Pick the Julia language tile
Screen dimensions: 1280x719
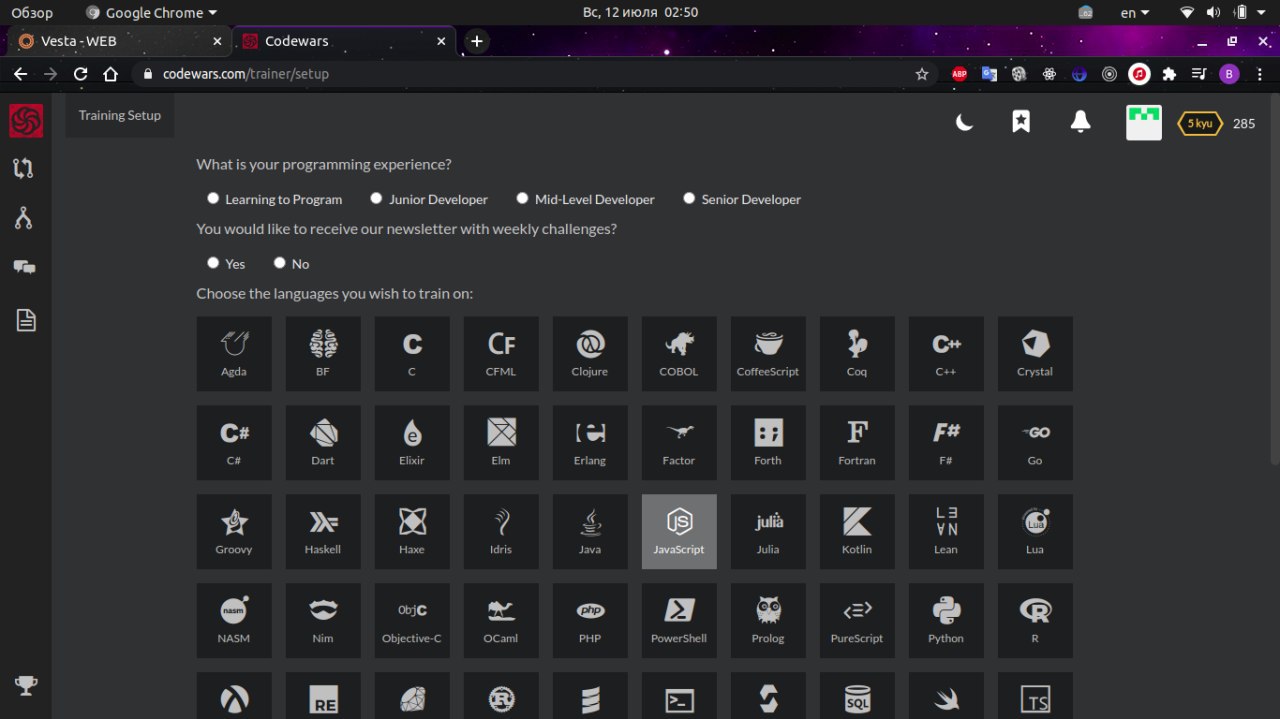click(768, 532)
